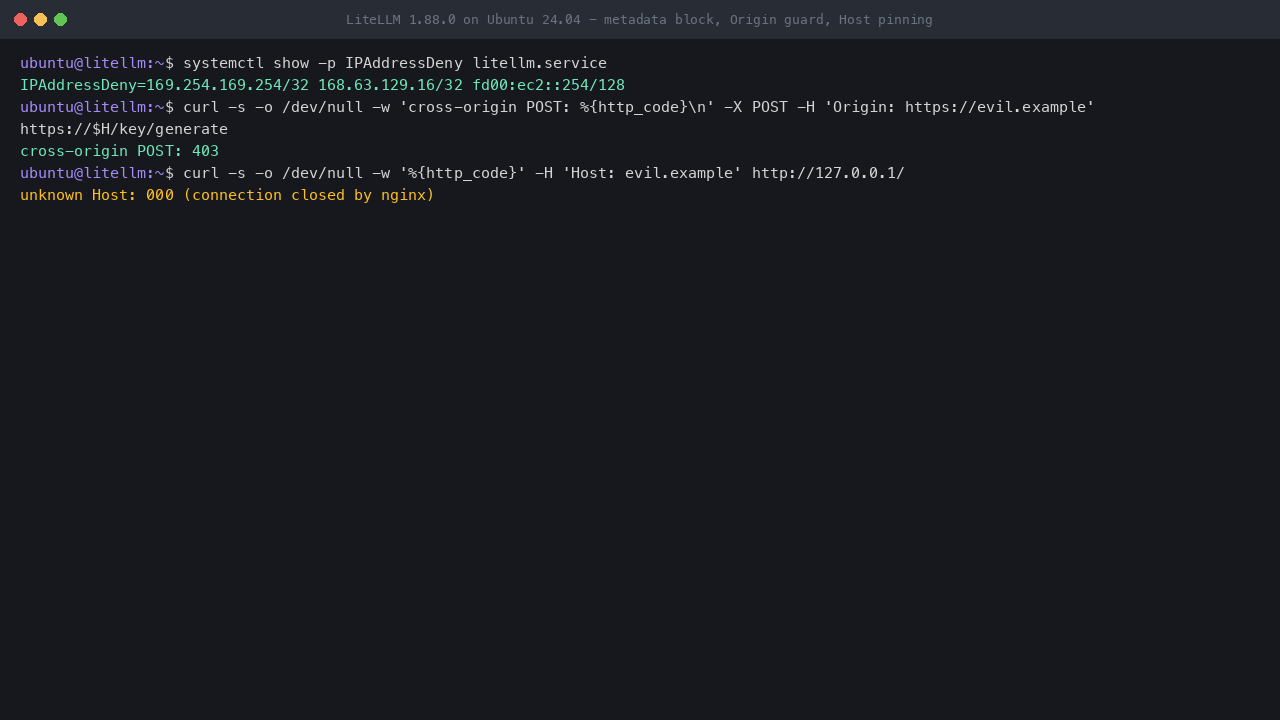This screenshot has width=1280, height=720.
Task: Click the https://$H/key/generate continuation line
Action: pos(124,129)
